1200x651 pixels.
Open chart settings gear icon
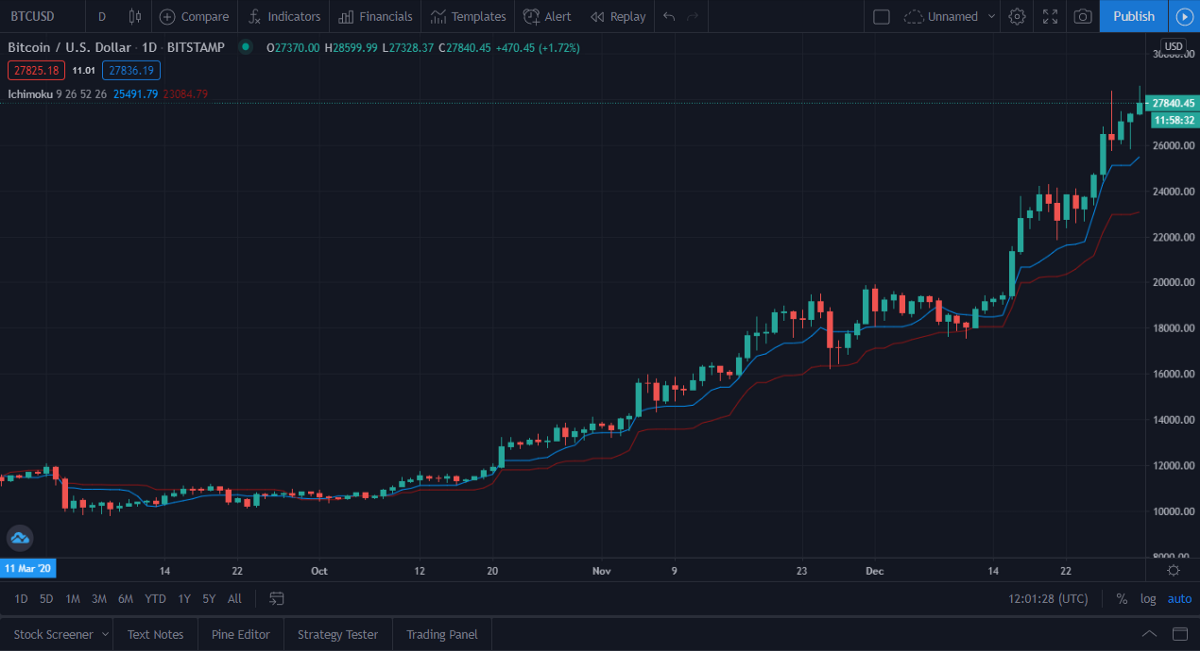[1017, 16]
